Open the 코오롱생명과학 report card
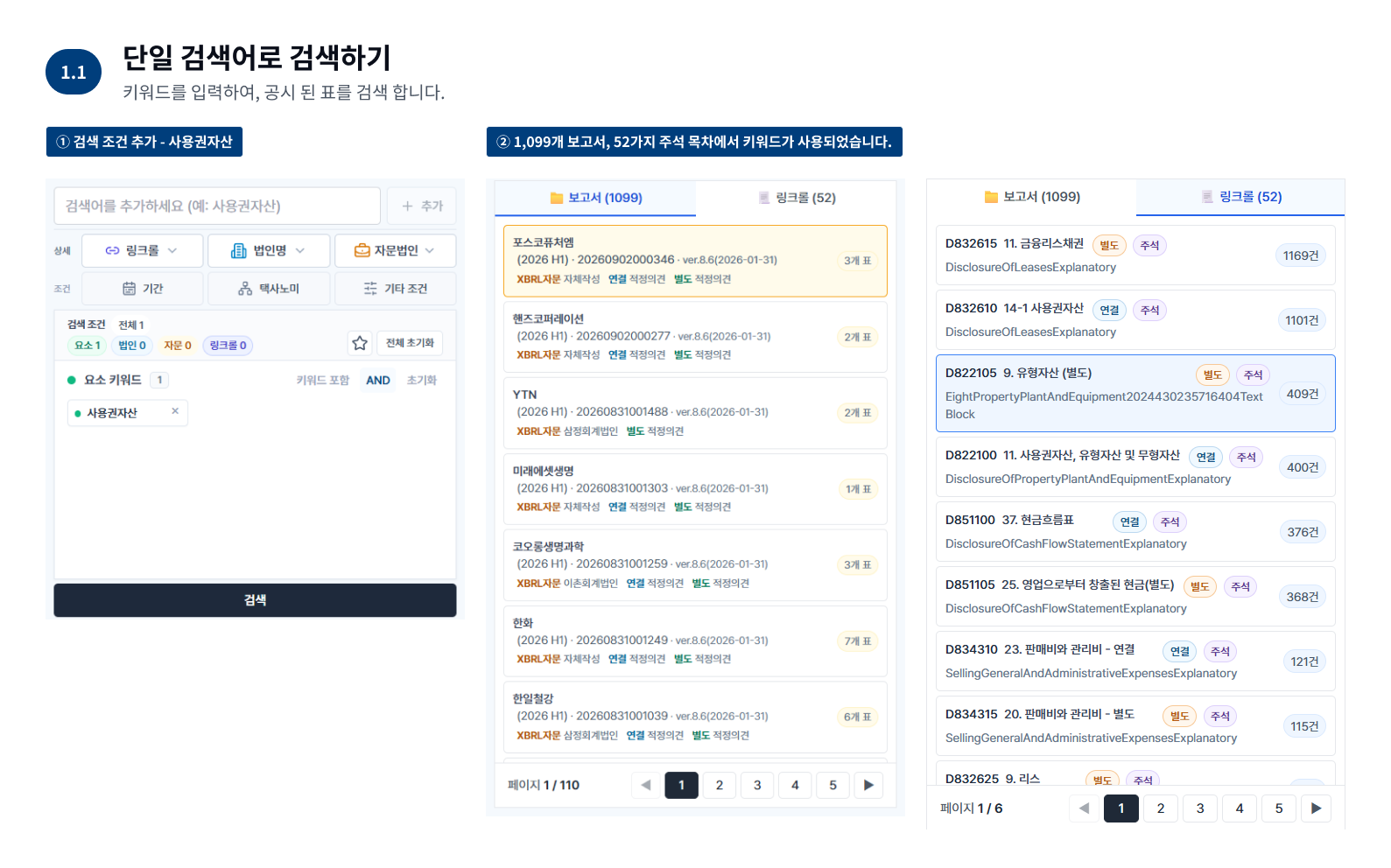Viewport: 1391px width, 868px height. coord(695,565)
